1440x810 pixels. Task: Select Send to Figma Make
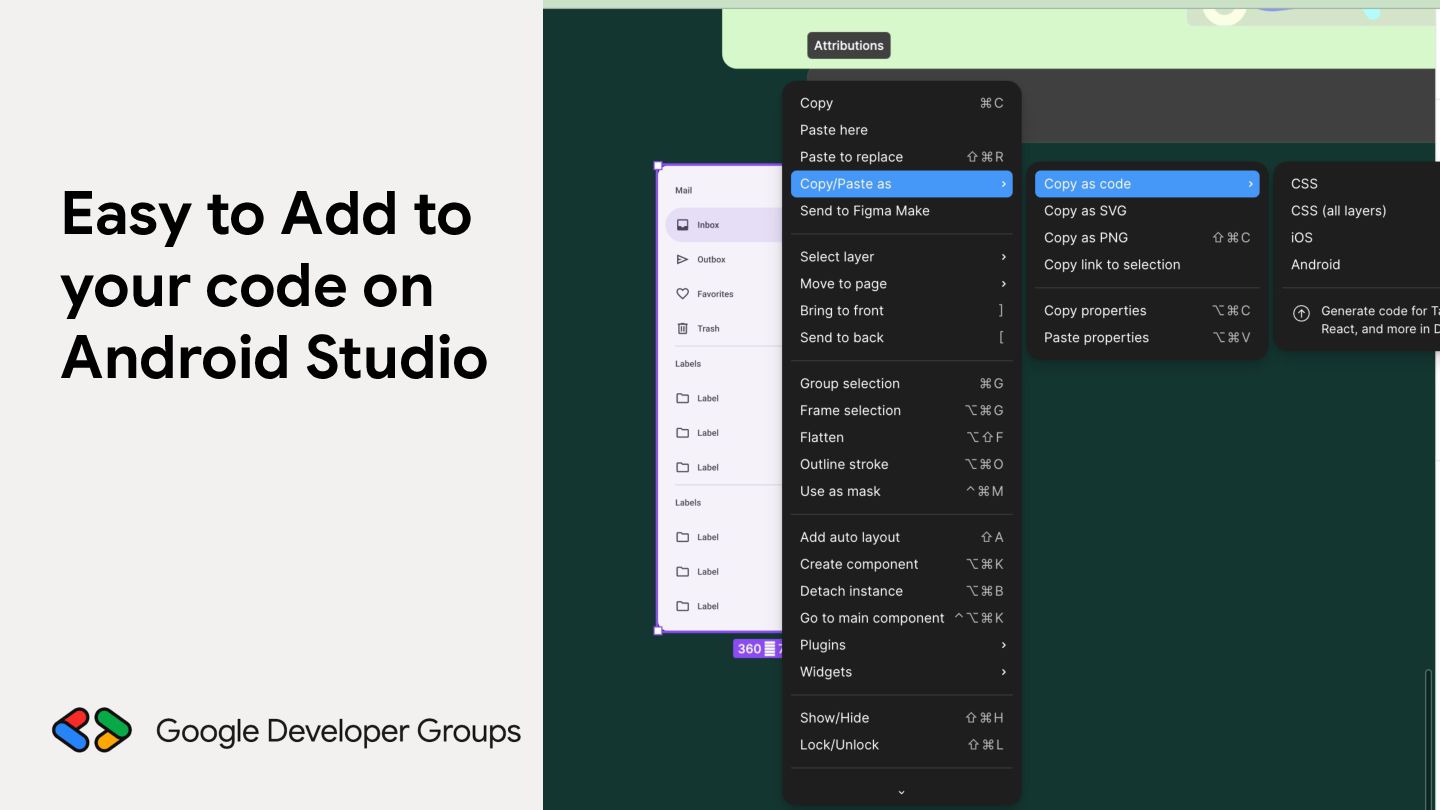(901, 211)
